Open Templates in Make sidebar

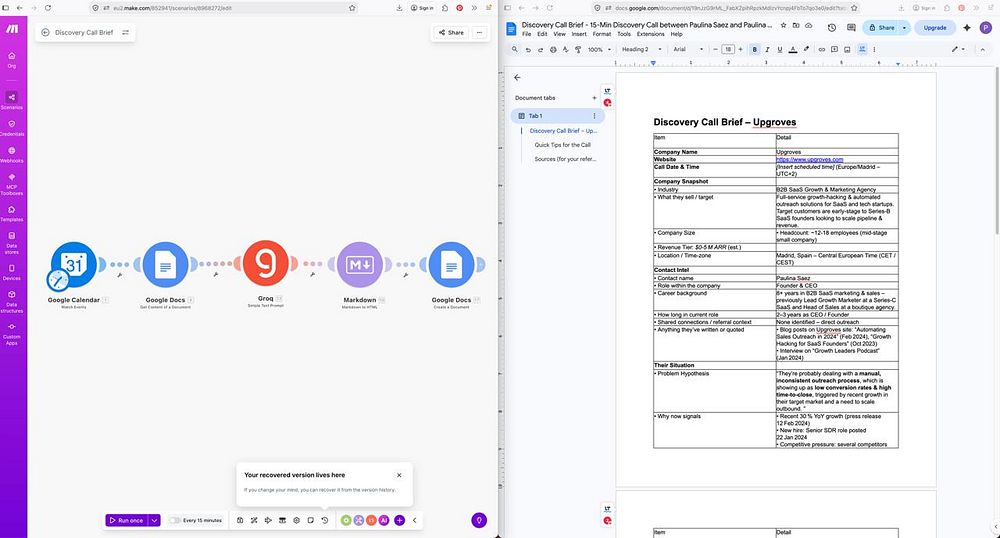coord(11,213)
